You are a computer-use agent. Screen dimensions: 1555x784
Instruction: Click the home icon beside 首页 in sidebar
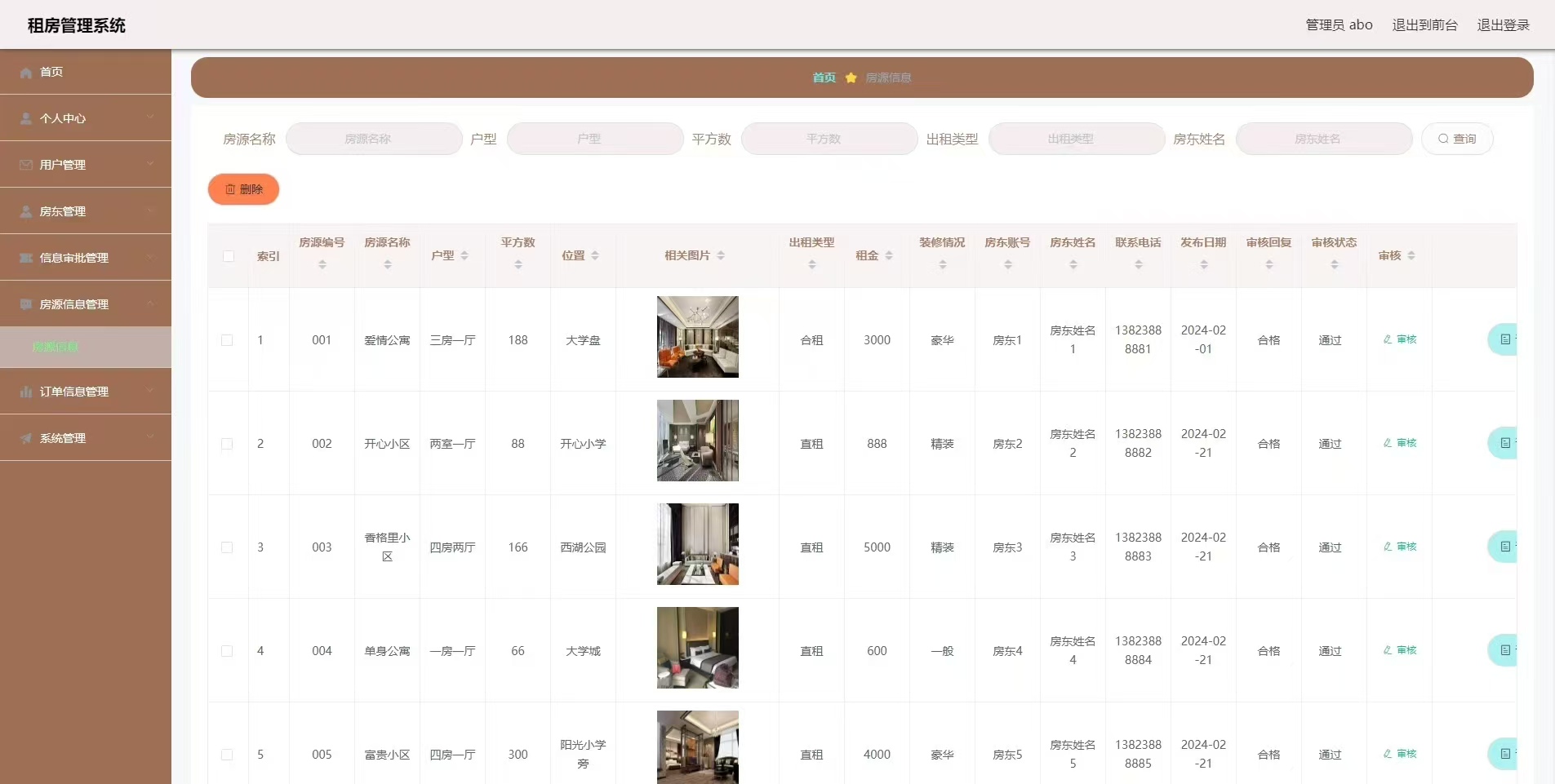pos(26,73)
